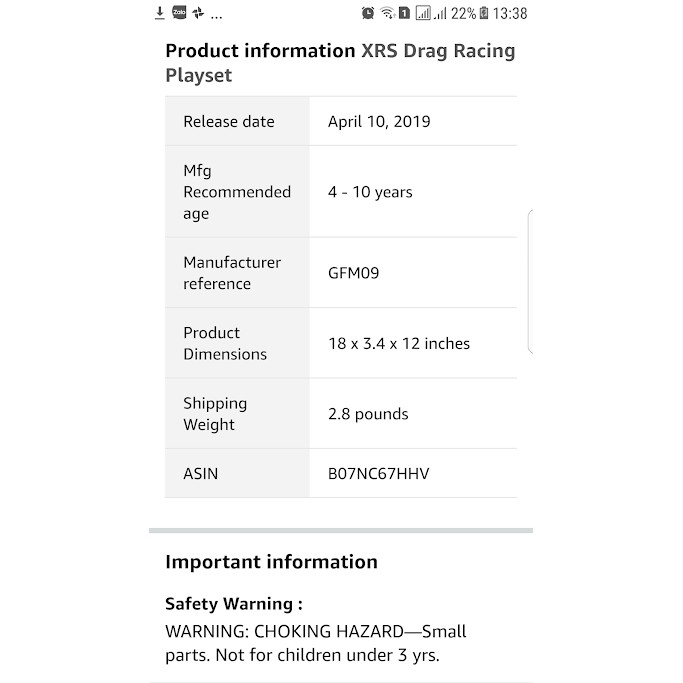Tap the alarm clock status icon
Screen dimensions: 683x683
[368, 13]
